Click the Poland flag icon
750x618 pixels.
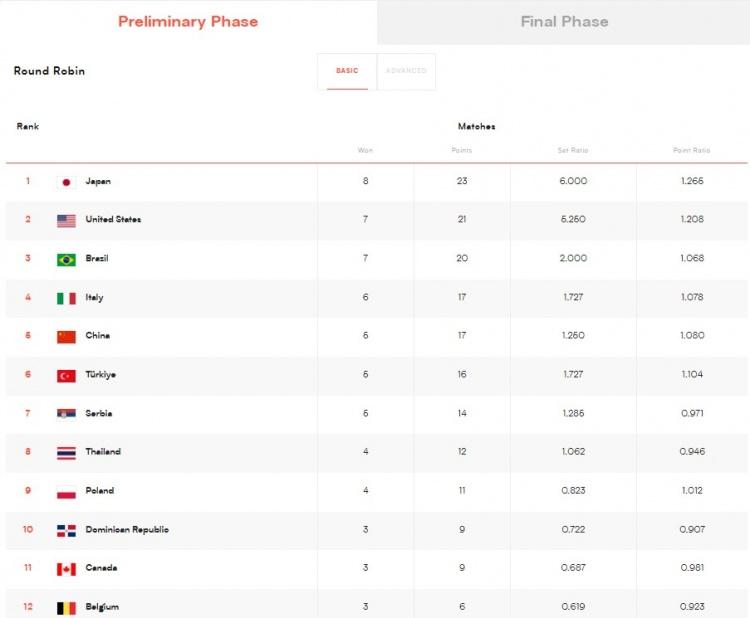(66, 491)
